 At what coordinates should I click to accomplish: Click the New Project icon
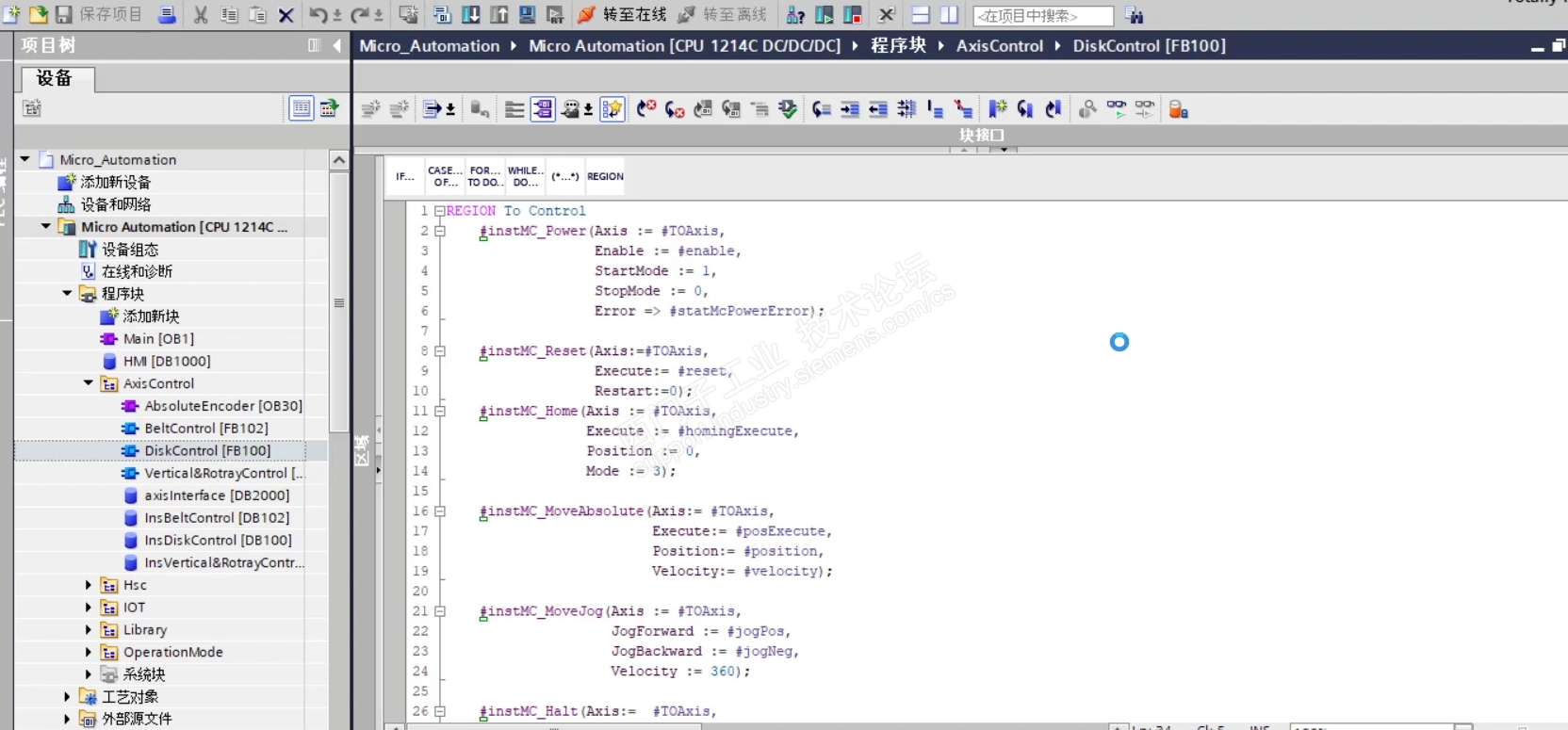point(12,15)
